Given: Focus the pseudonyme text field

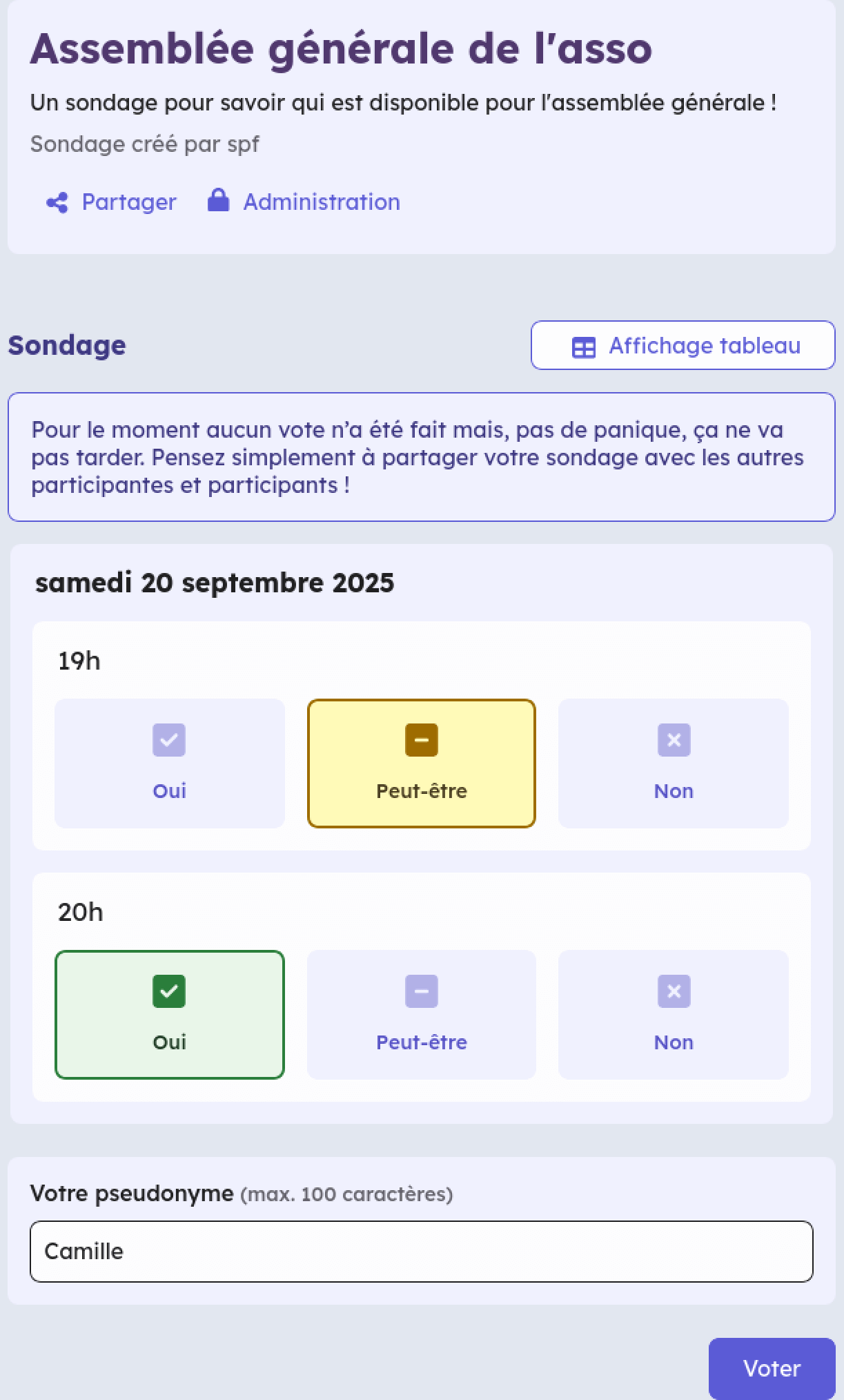Looking at the screenshot, I should coord(422,1252).
